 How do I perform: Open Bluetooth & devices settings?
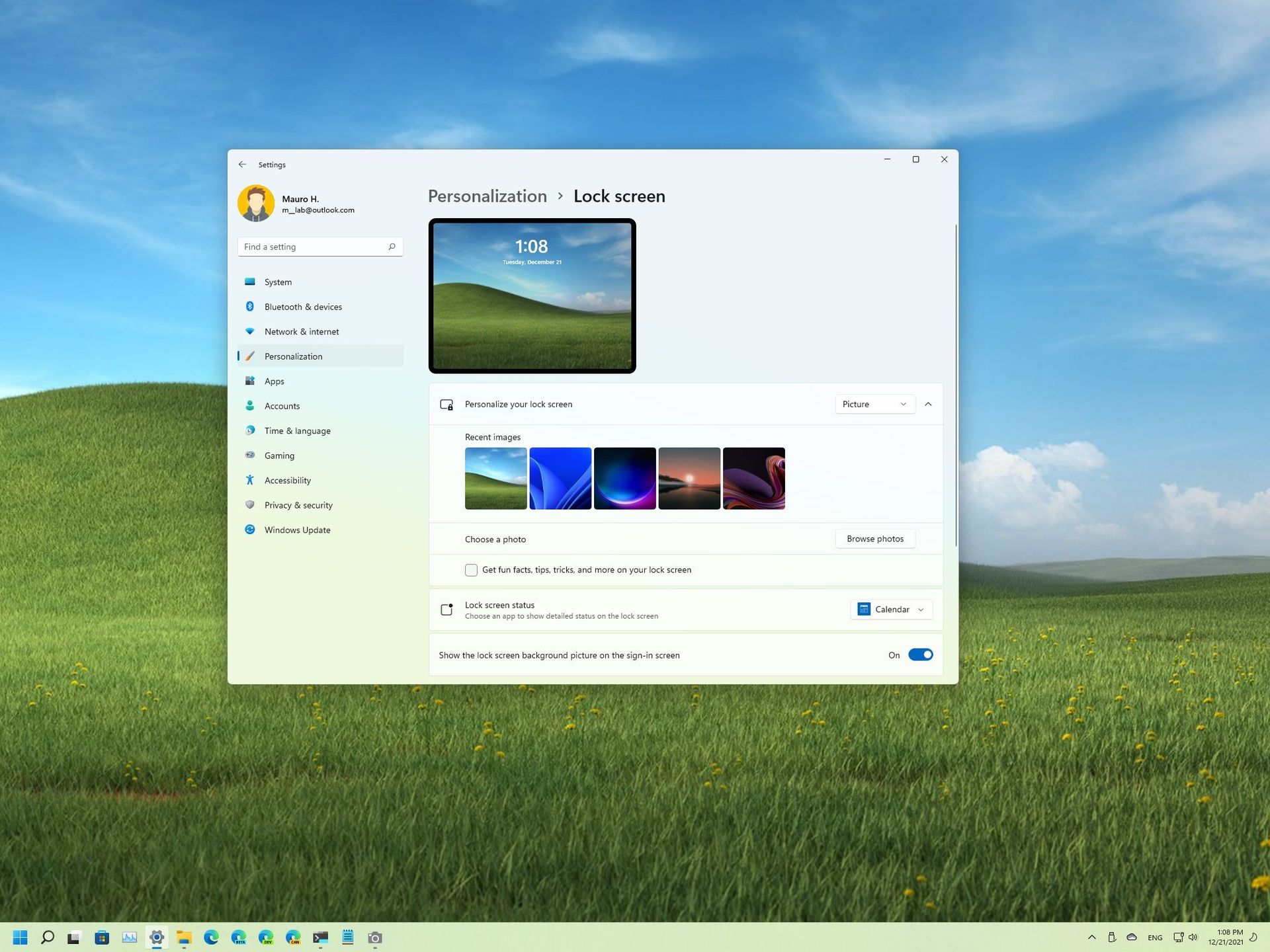point(303,307)
